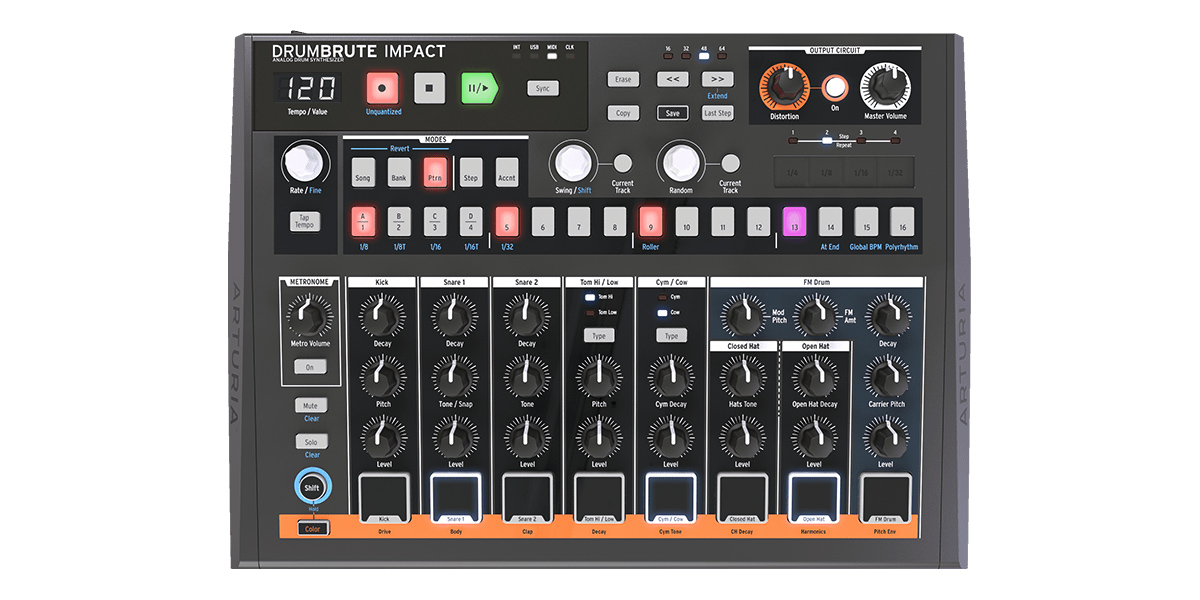This screenshot has height=600, width=1200.
Task: Switch to Song mode
Action: (x=363, y=171)
